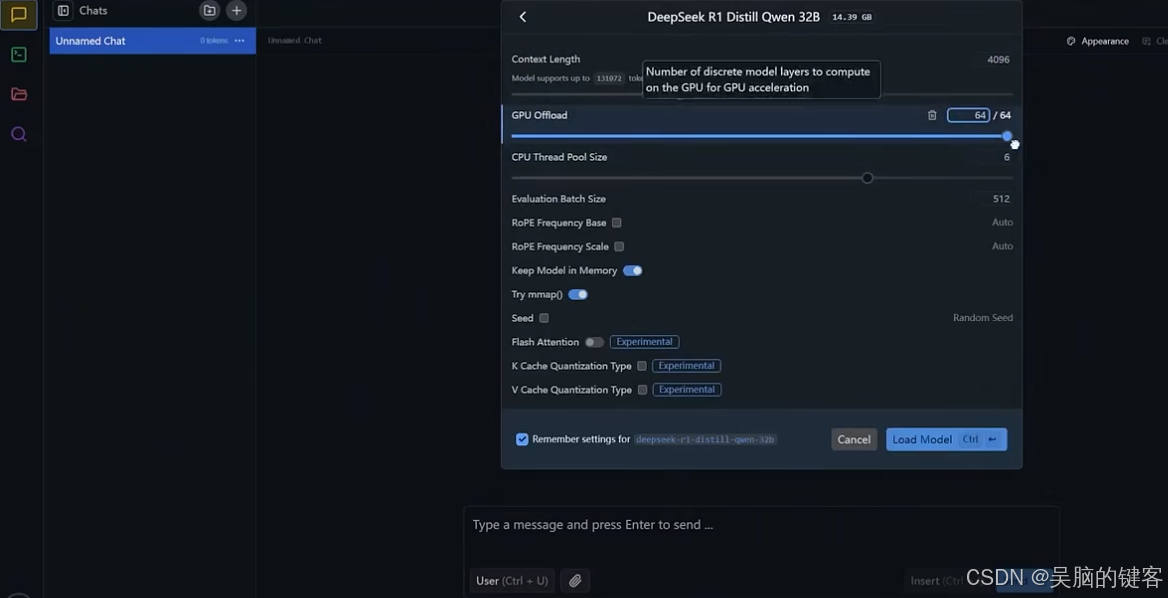
Task: Uncheck Remember settings for this model
Action: (522, 439)
